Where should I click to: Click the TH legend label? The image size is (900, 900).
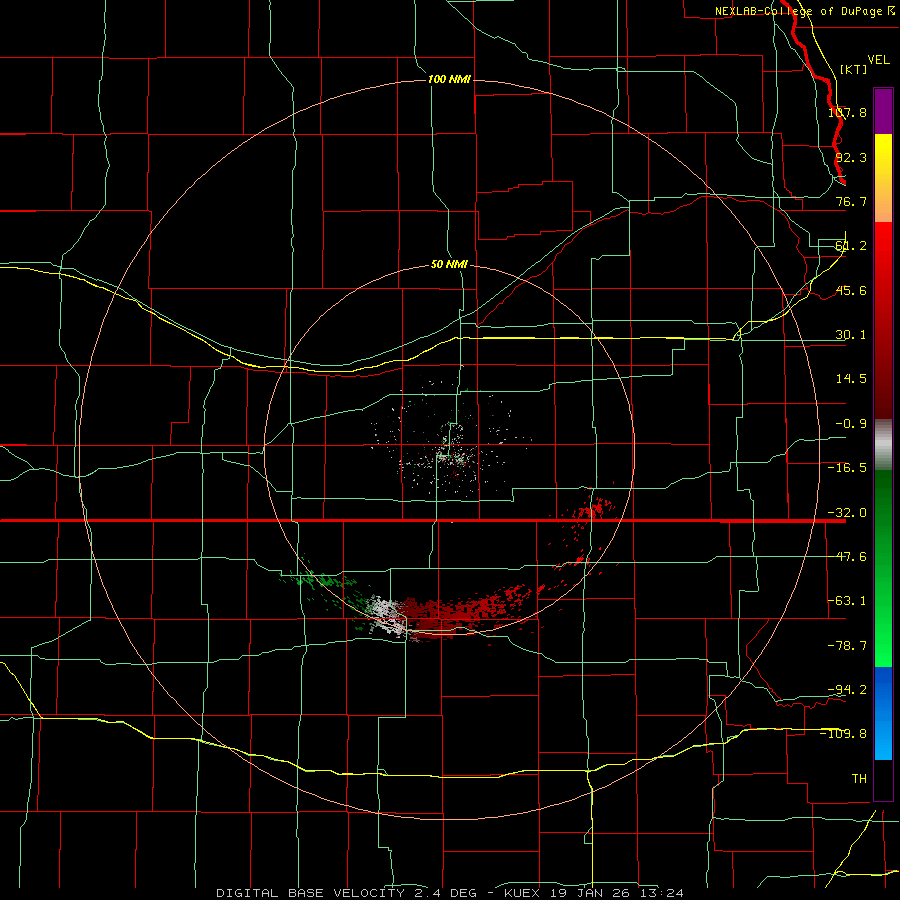[x=859, y=778]
